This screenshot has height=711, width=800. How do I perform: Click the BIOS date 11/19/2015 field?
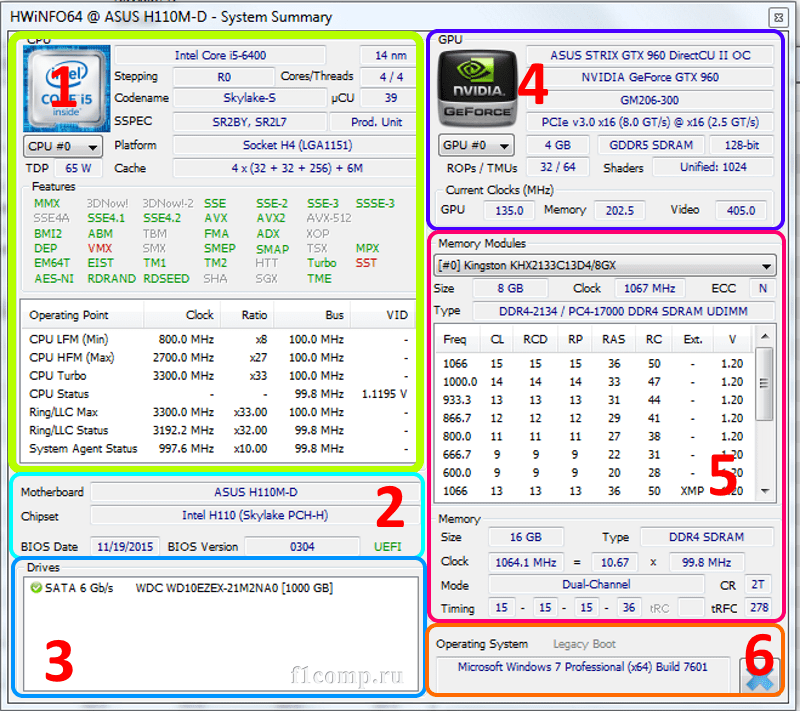point(125,547)
